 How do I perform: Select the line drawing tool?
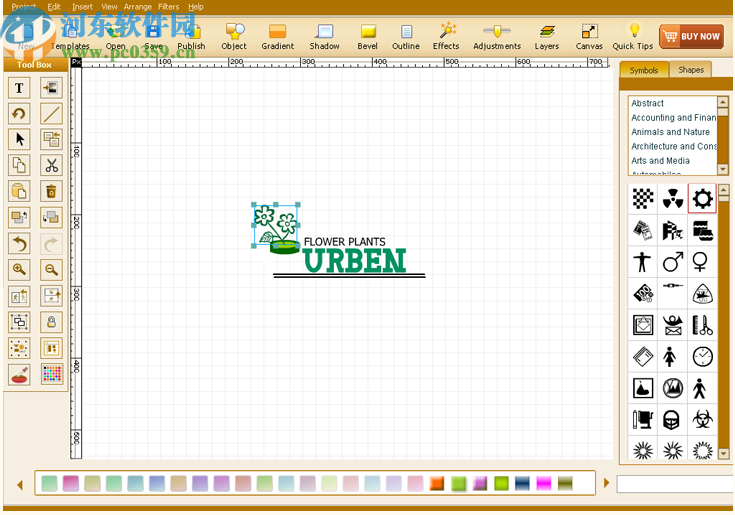tap(51, 113)
